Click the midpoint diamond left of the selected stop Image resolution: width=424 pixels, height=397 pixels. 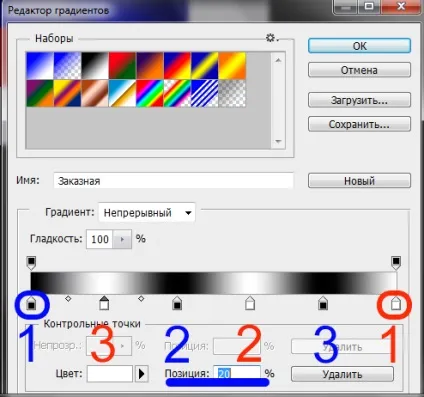pyautogui.click(x=68, y=299)
